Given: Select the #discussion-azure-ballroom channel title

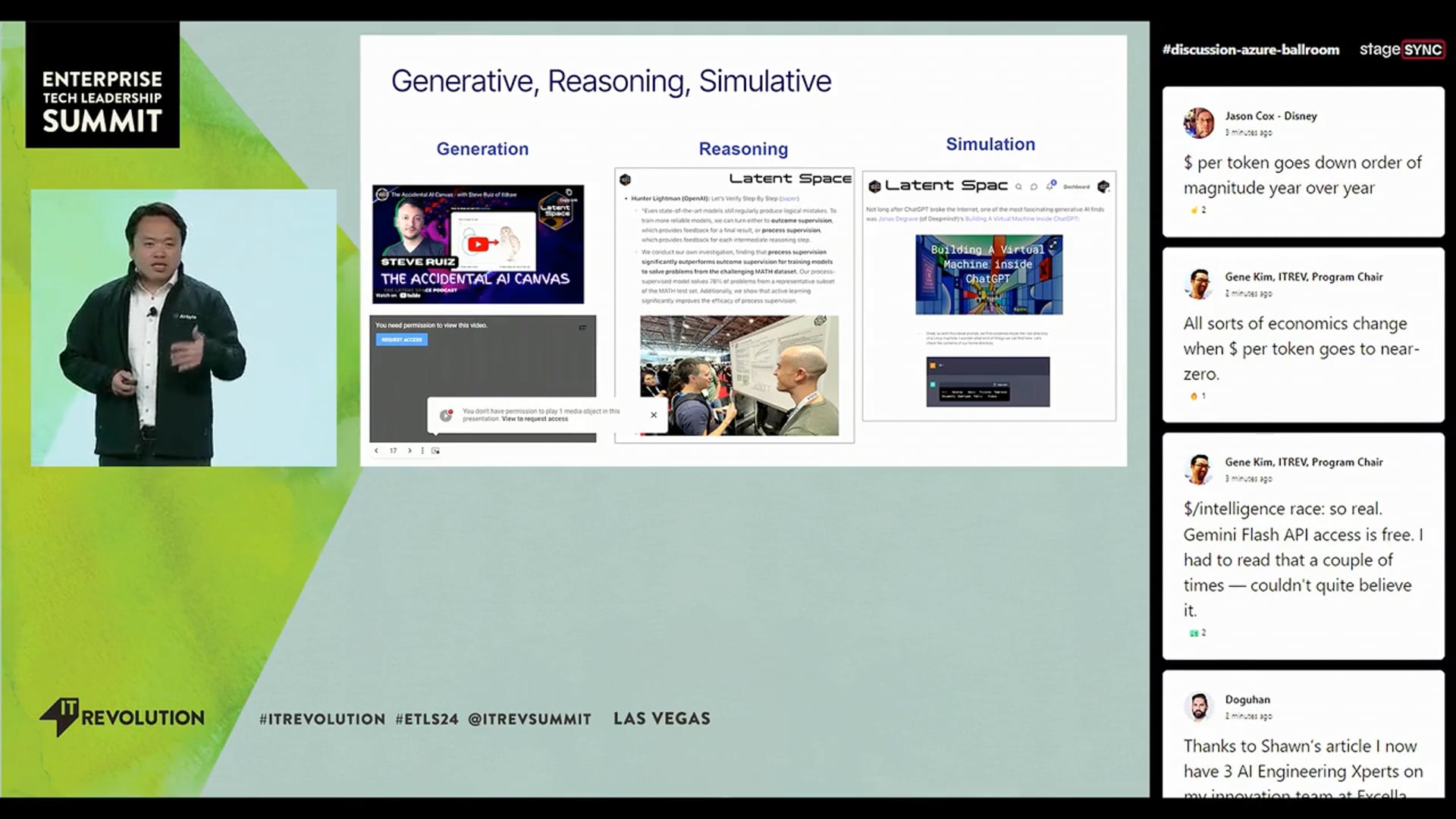Looking at the screenshot, I should (x=1250, y=50).
